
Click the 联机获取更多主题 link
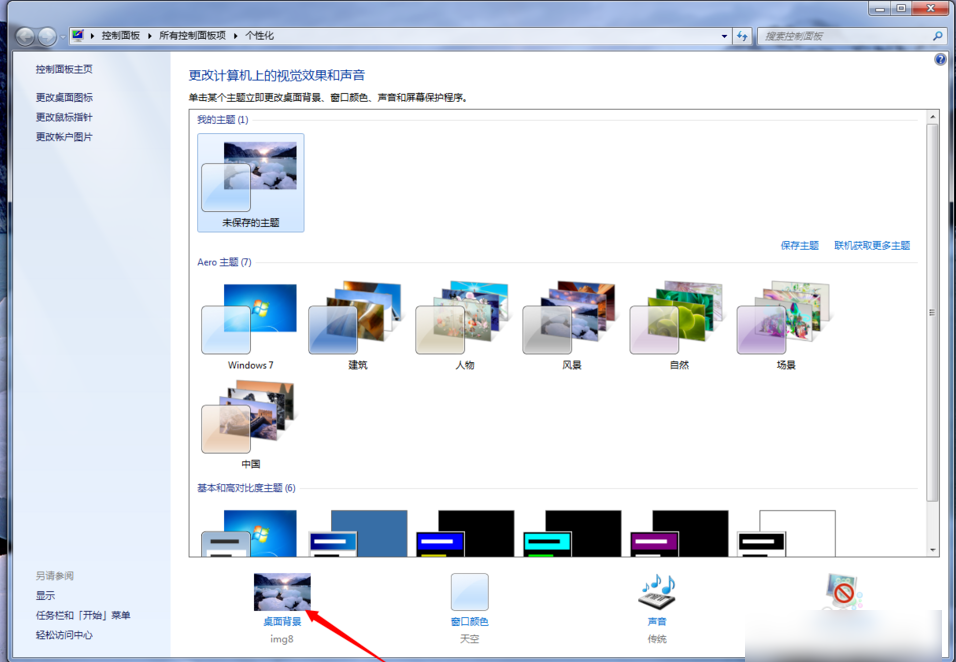[x=872, y=245]
